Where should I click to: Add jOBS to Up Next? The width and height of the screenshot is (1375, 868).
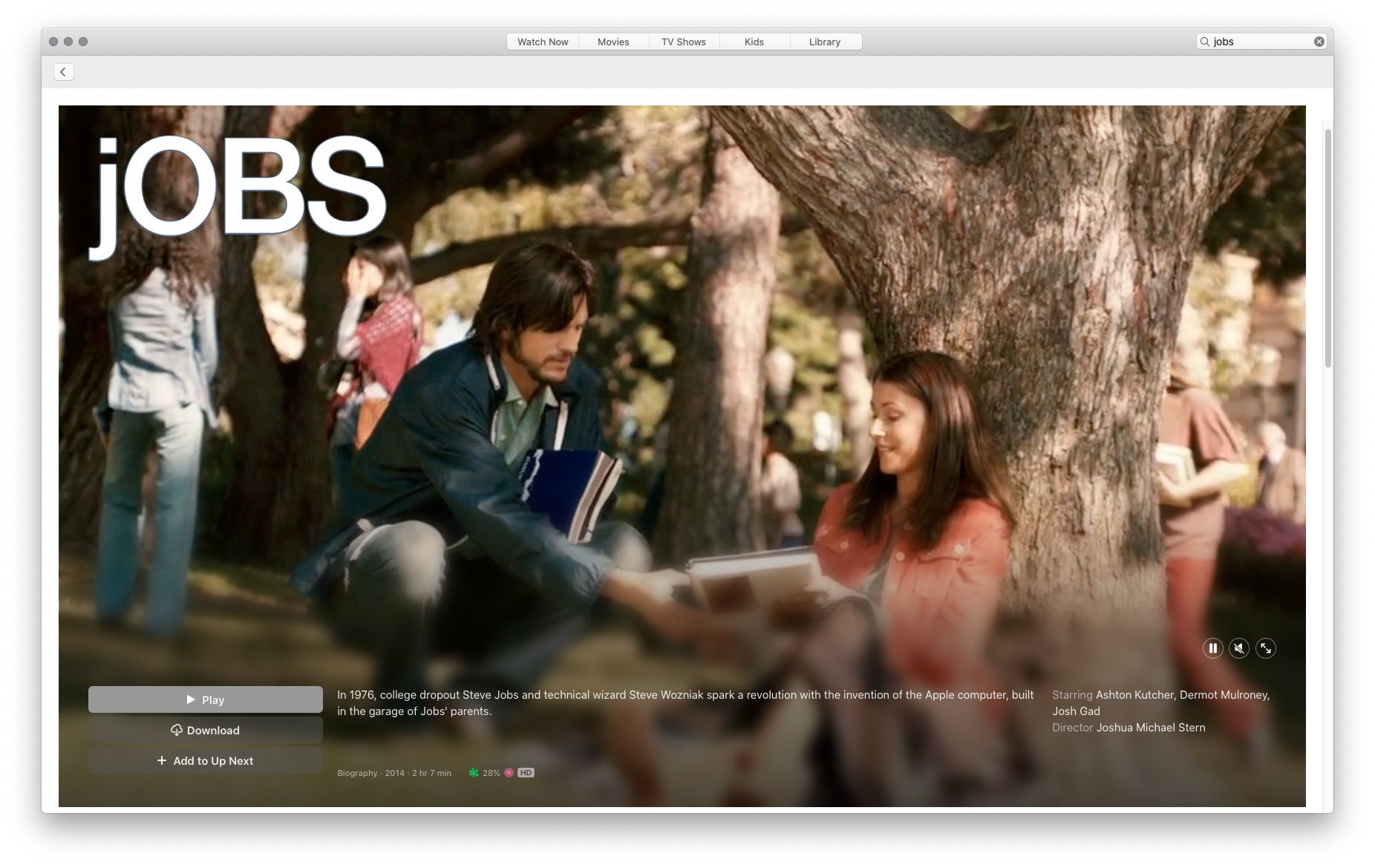pyautogui.click(x=206, y=761)
